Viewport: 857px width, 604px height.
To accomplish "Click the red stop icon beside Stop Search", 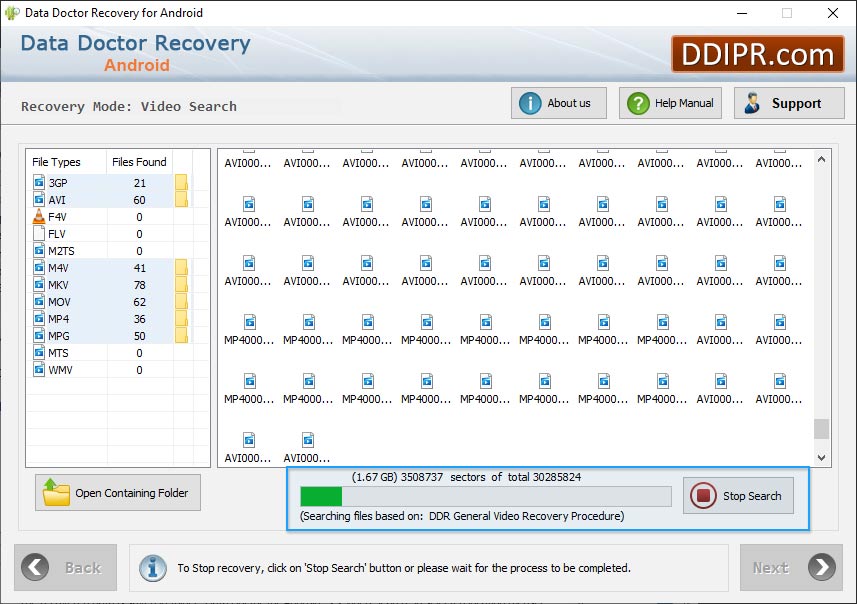I will [703, 496].
